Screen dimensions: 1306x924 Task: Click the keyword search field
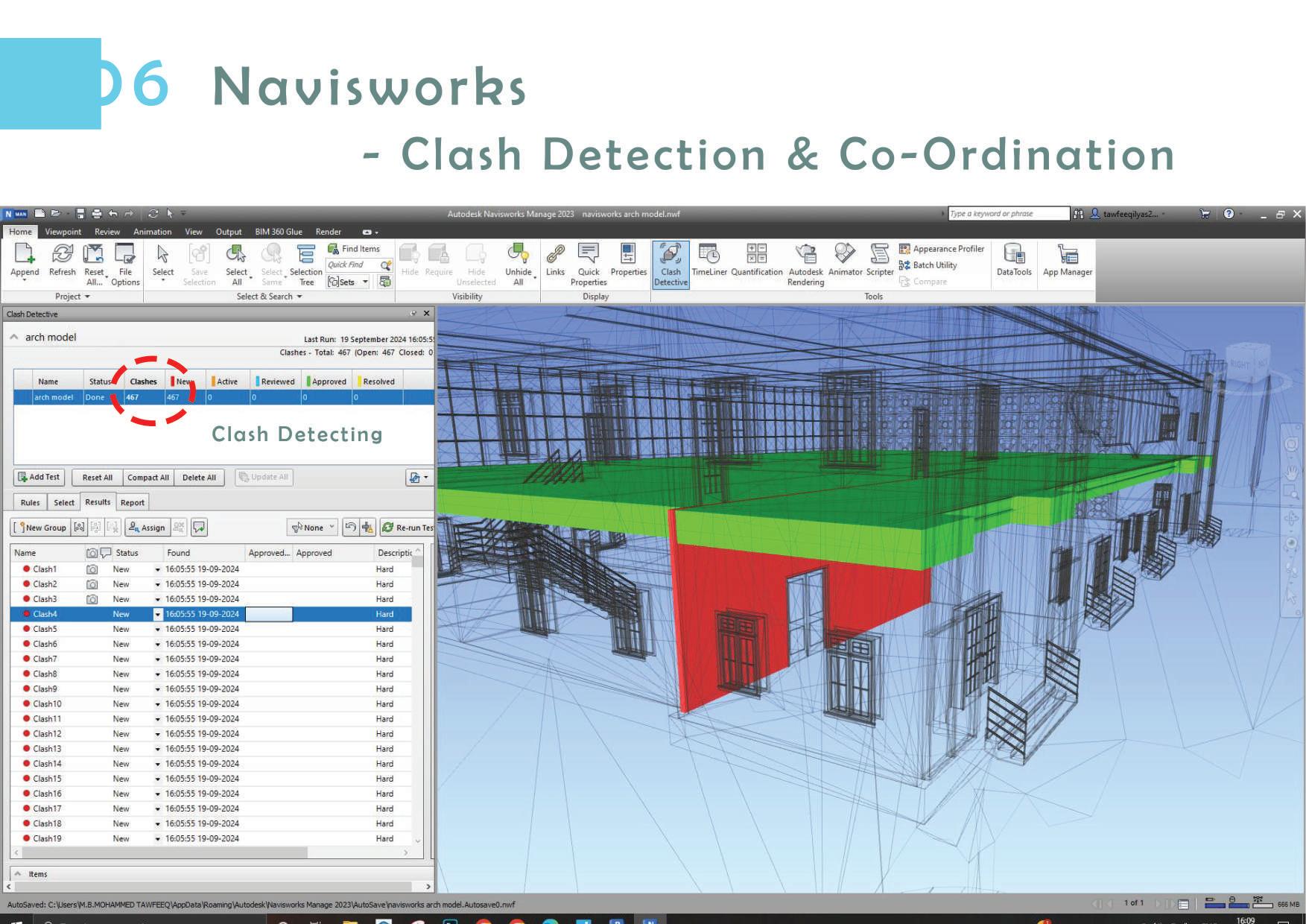point(1008,214)
